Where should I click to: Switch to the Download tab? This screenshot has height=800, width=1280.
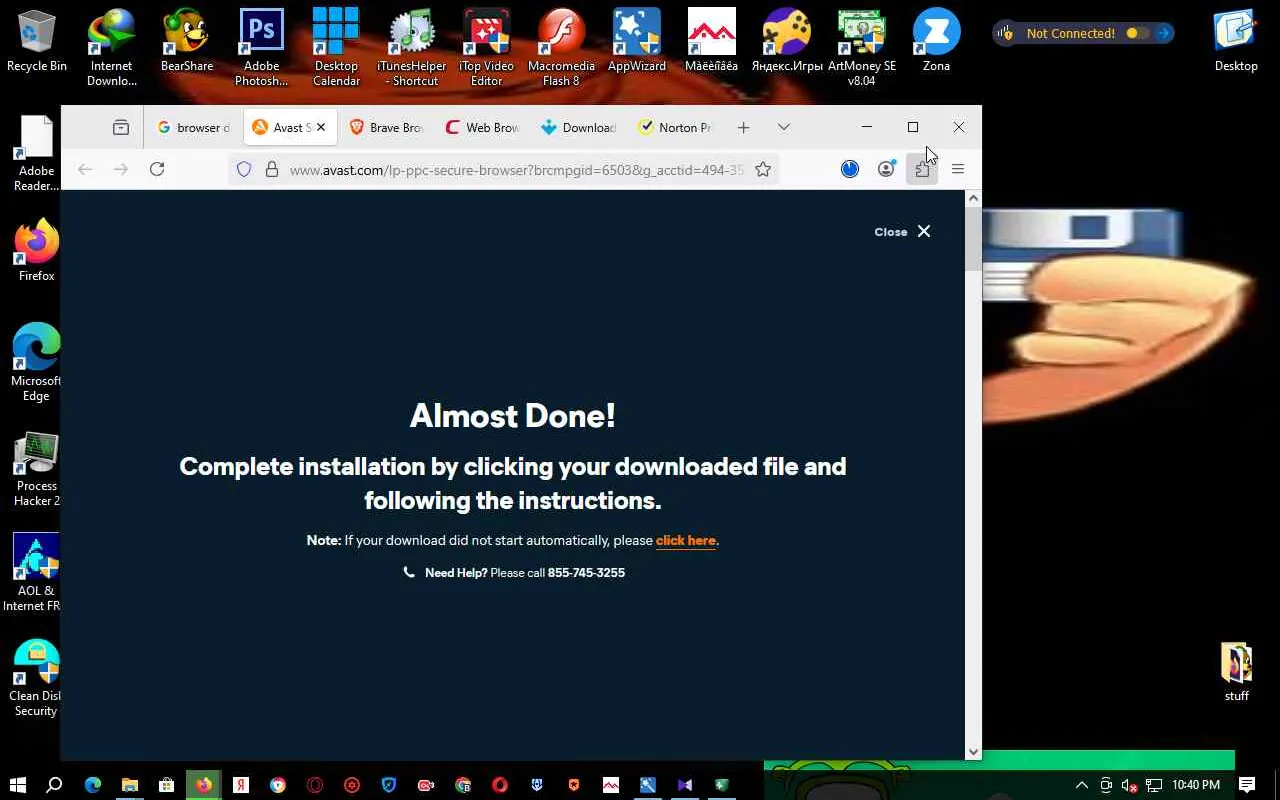point(578,127)
